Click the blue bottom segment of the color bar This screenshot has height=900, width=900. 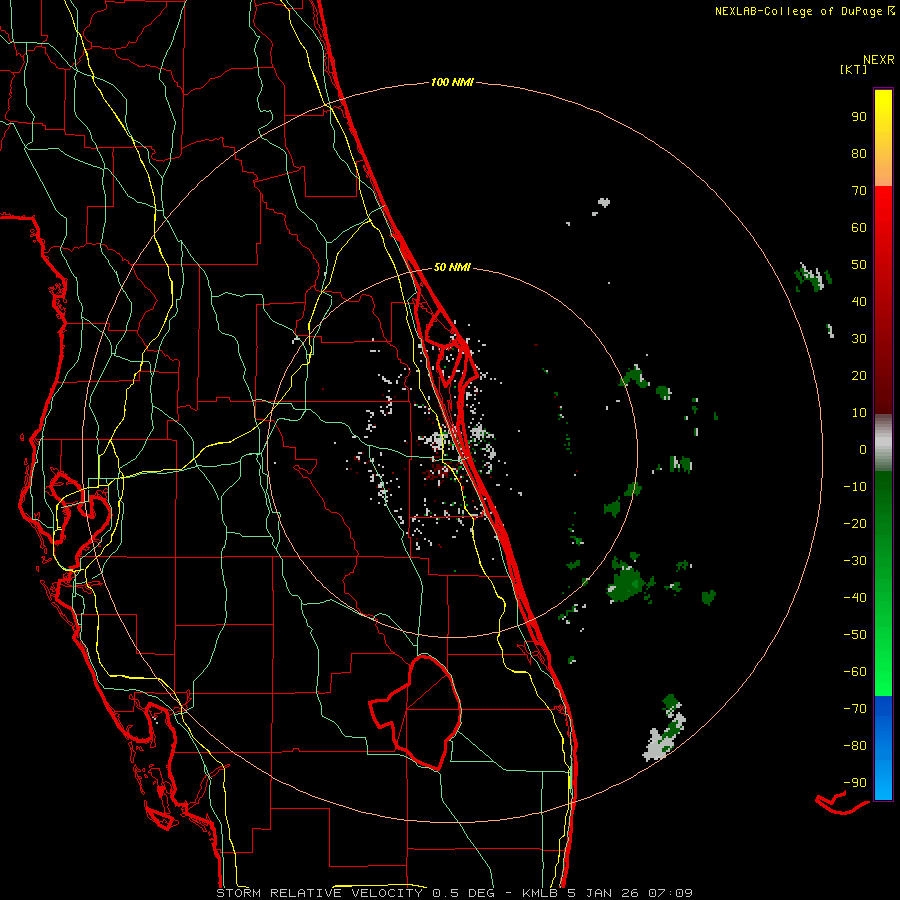coord(883,748)
